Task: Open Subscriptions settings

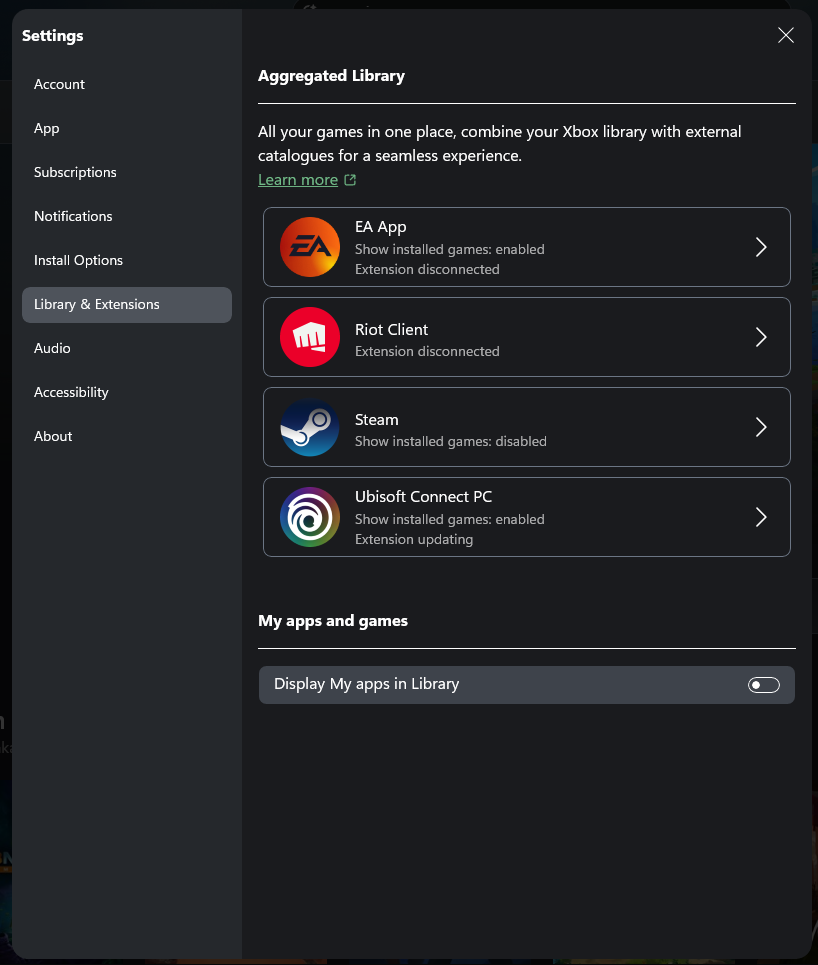Action: [127, 172]
